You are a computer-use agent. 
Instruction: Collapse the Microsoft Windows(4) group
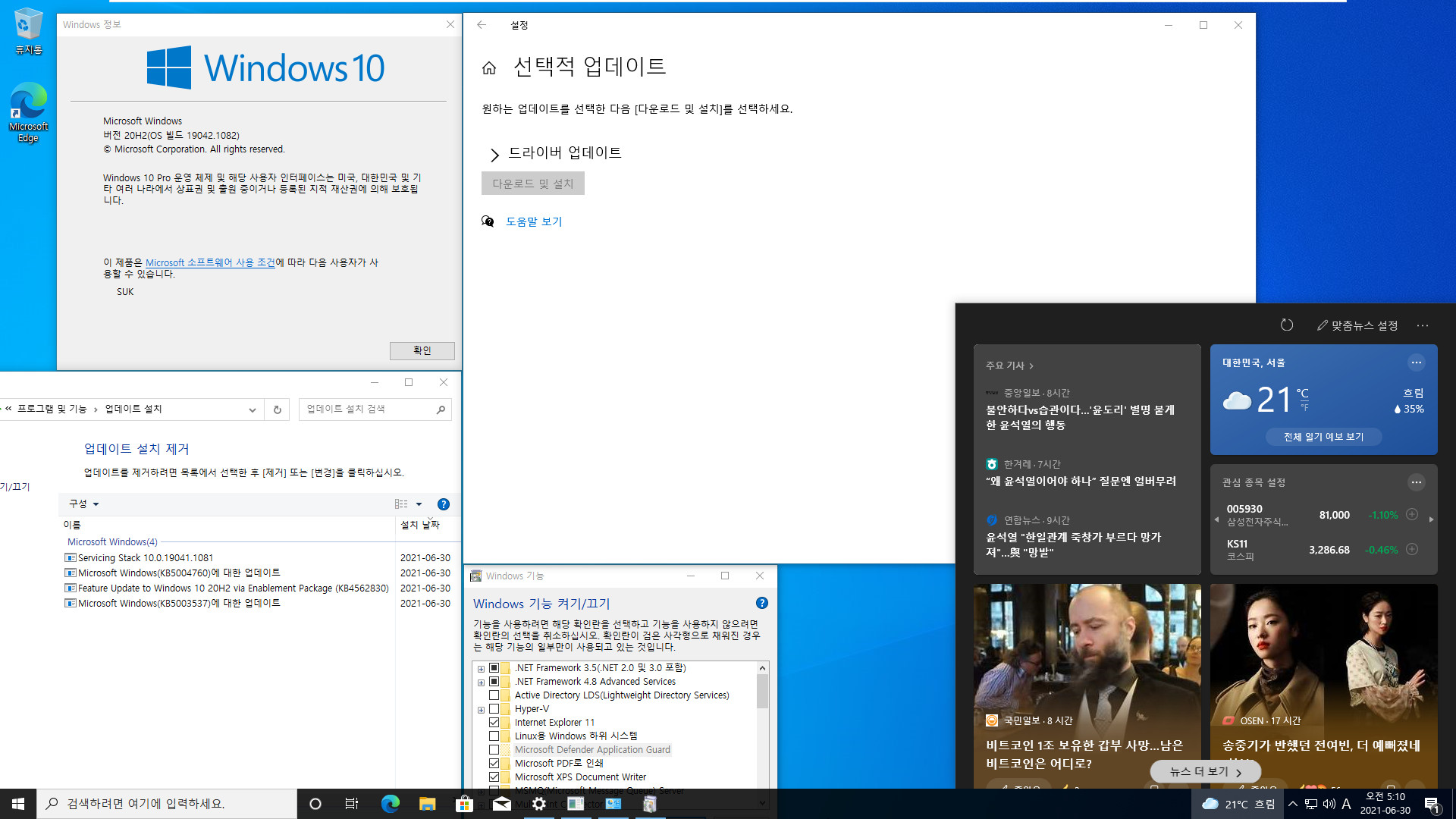tap(112, 542)
